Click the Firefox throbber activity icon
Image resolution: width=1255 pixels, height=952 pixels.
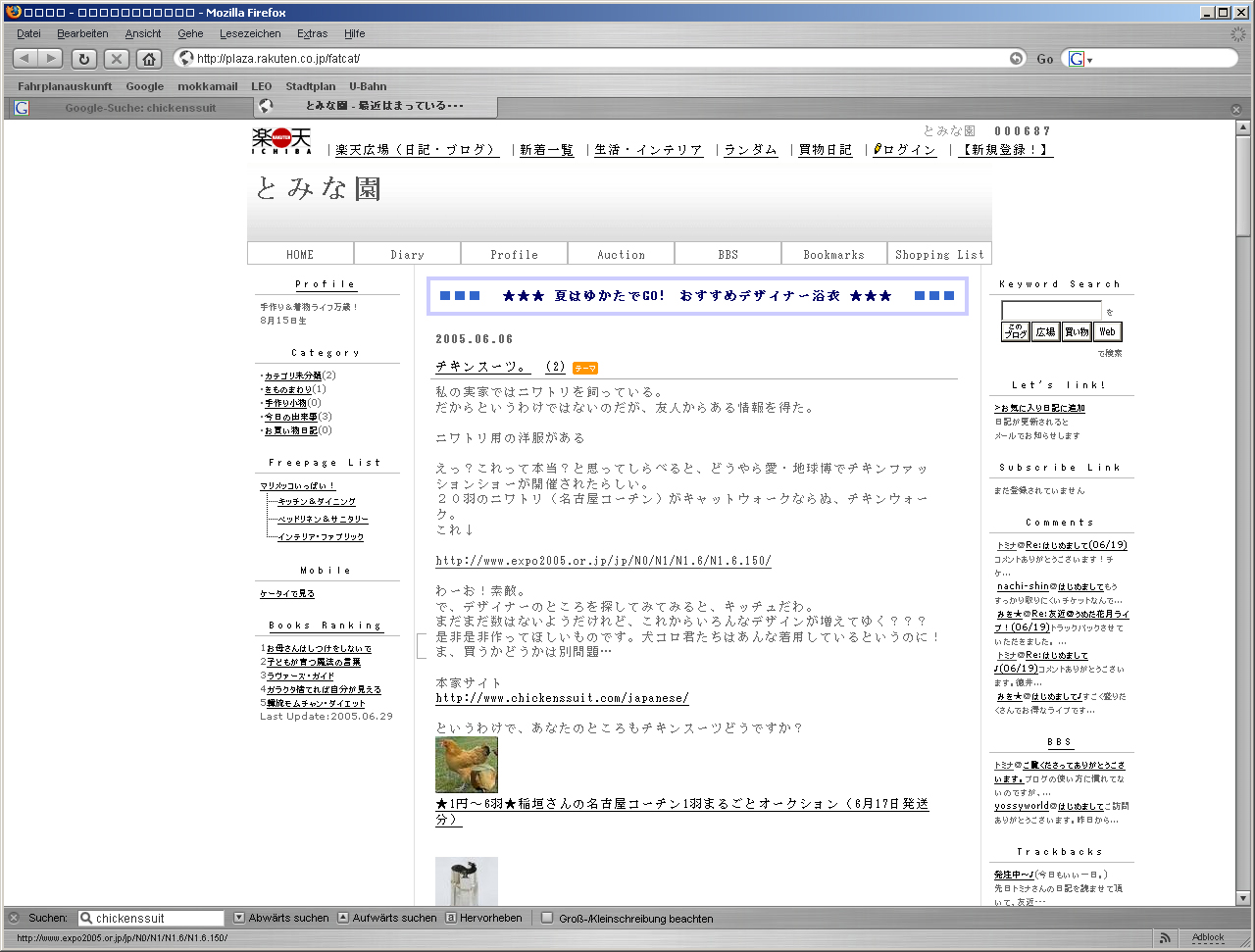pyautogui.click(x=1238, y=33)
